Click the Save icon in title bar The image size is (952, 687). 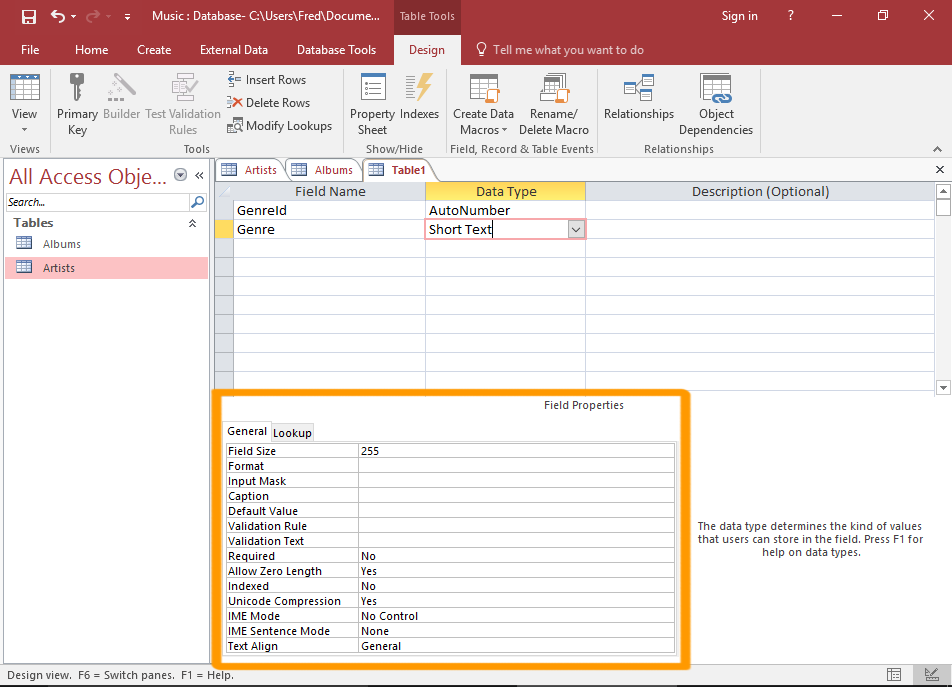click(29, 16)
